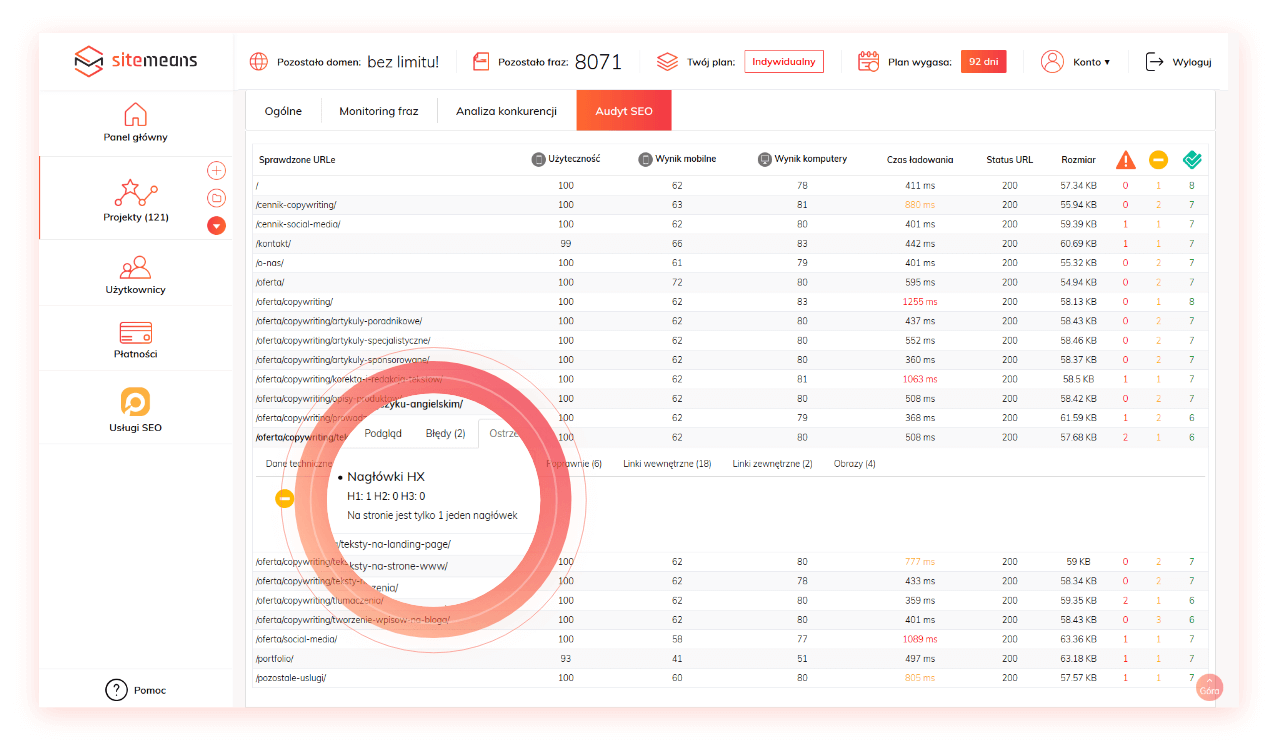Open the Analiza konkurencji tab
Screen dimensions: 1278x753
pyautogui.click(x=506, y=111)
